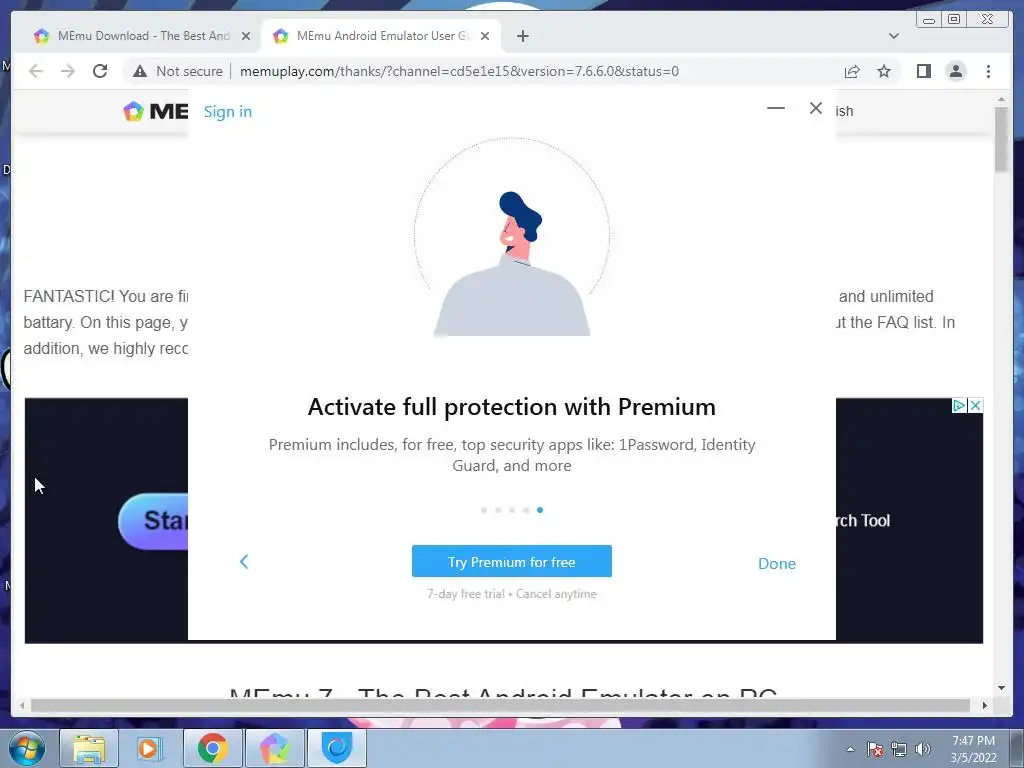Click vertical scrollbar up arrow
Screen dimensions: 1024x768
click(x=1001, y=100)
